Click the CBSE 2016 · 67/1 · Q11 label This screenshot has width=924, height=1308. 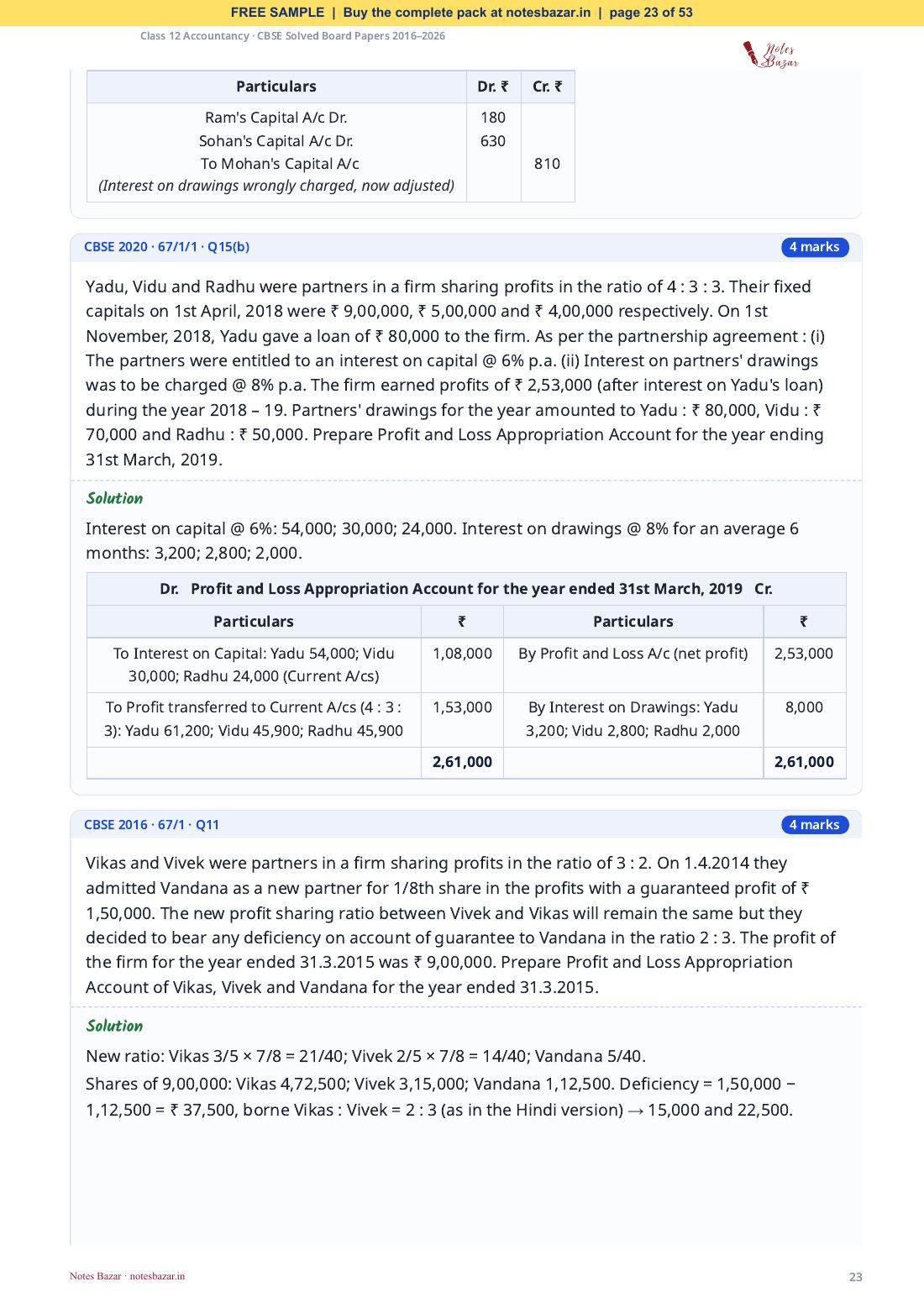pyautogui.click(x=151, y=825)
